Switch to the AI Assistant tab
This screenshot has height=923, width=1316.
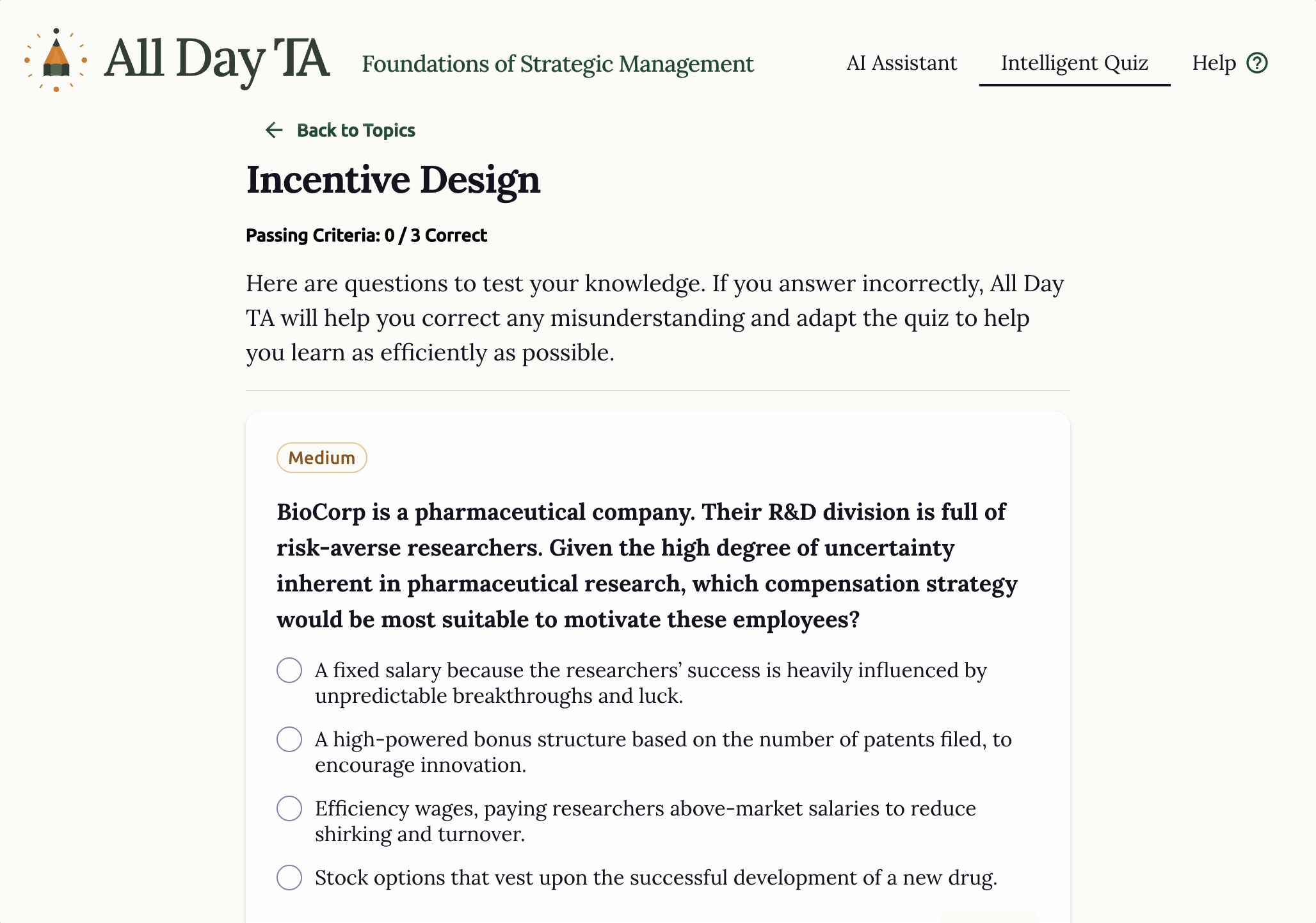(x=901, y=63)
